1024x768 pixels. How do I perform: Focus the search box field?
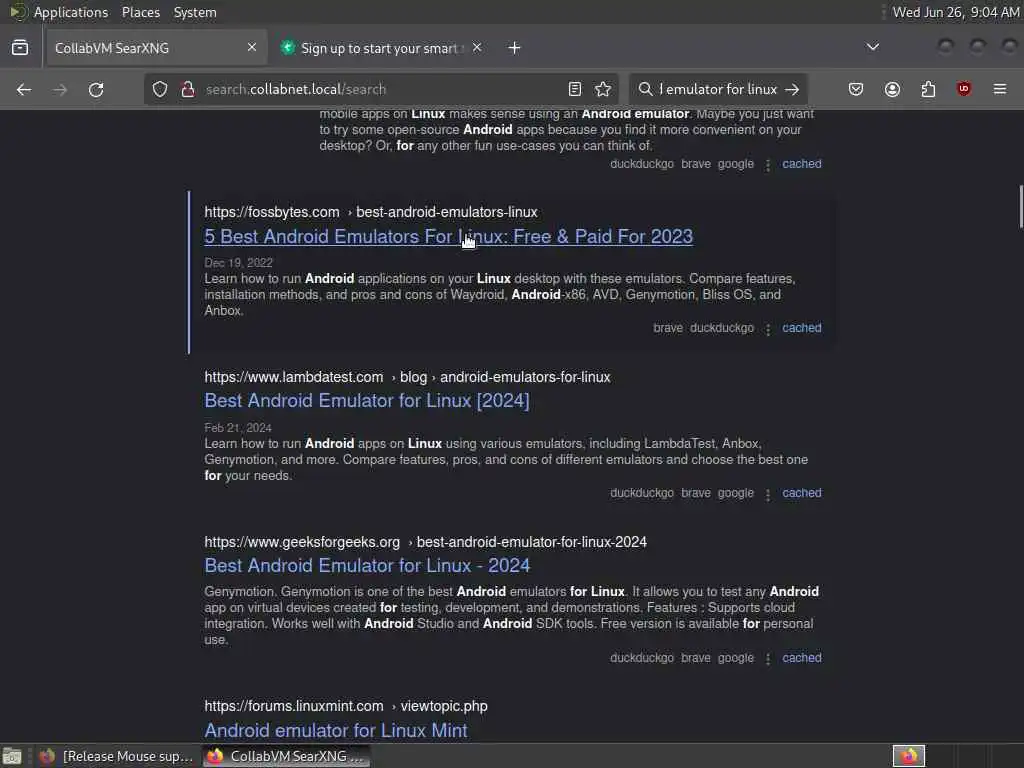point(717,89)
